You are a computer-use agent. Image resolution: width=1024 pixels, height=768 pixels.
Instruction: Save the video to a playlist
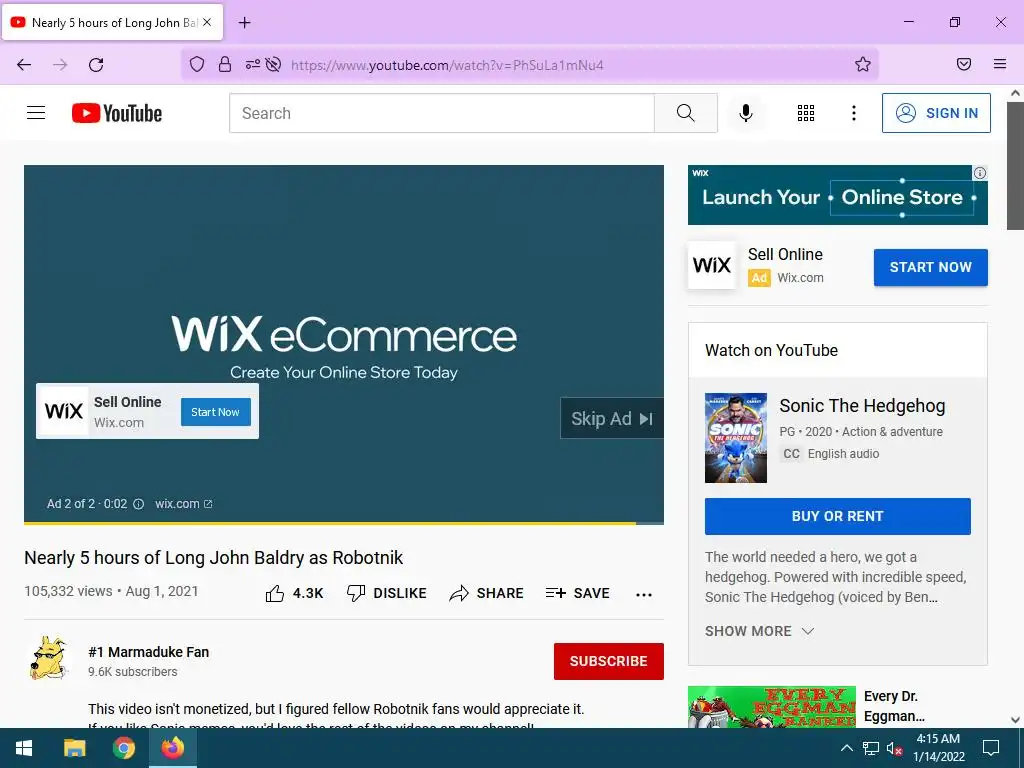pyautogui.click(x=578, y=593)
